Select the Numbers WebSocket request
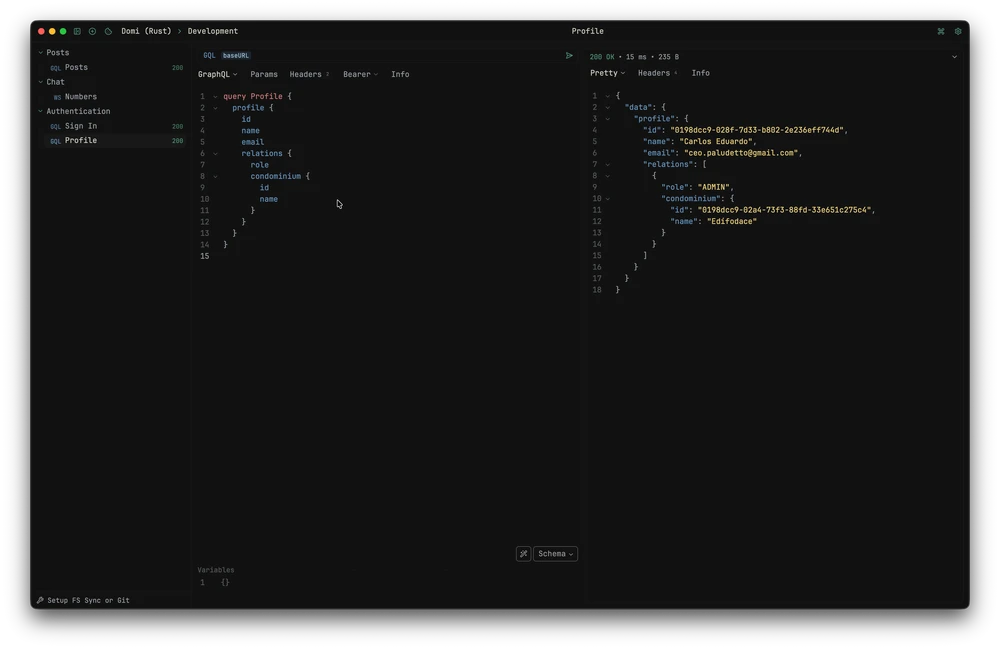 click(115, 97)
